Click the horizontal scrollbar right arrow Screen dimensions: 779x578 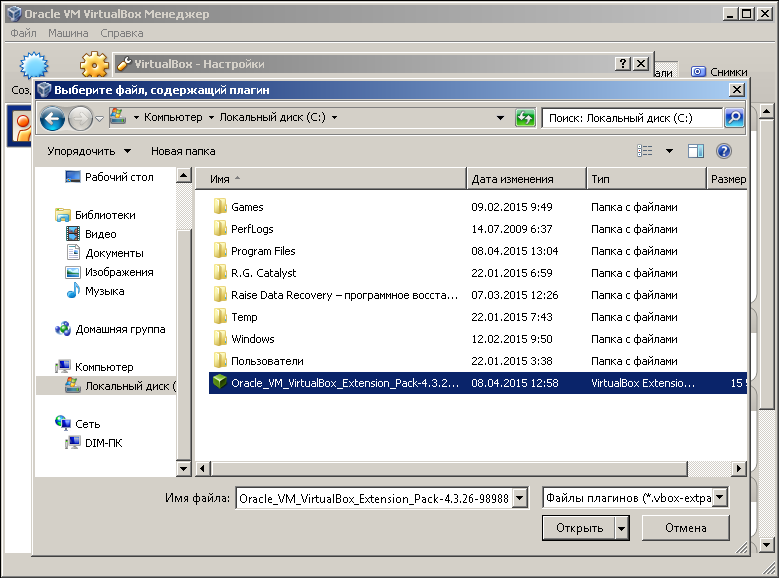click(739, 468)
